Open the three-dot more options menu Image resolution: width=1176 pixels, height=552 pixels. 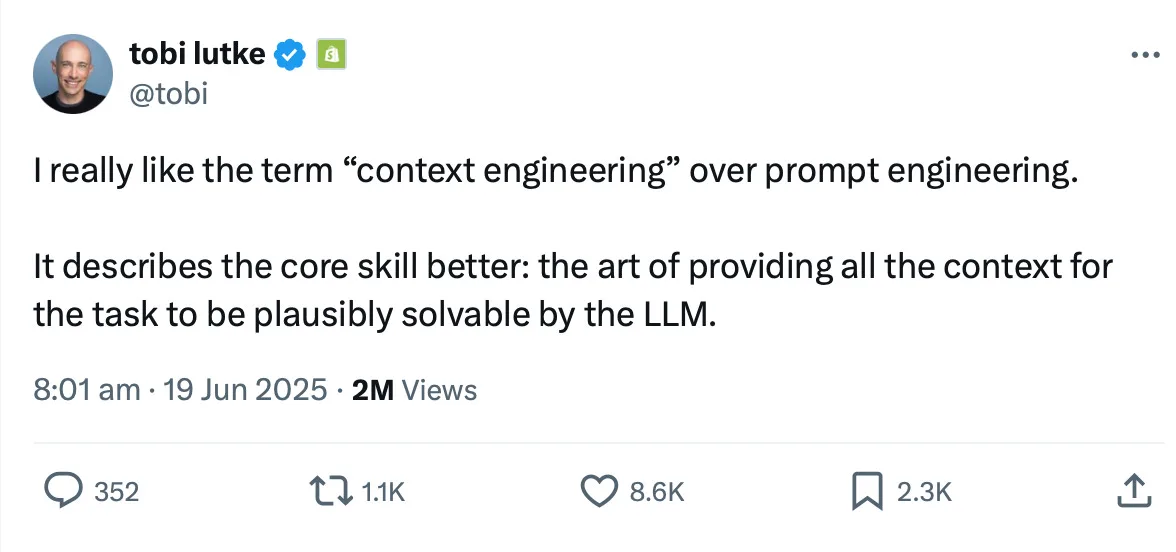pyautogui.click(x=1145, y=55)
